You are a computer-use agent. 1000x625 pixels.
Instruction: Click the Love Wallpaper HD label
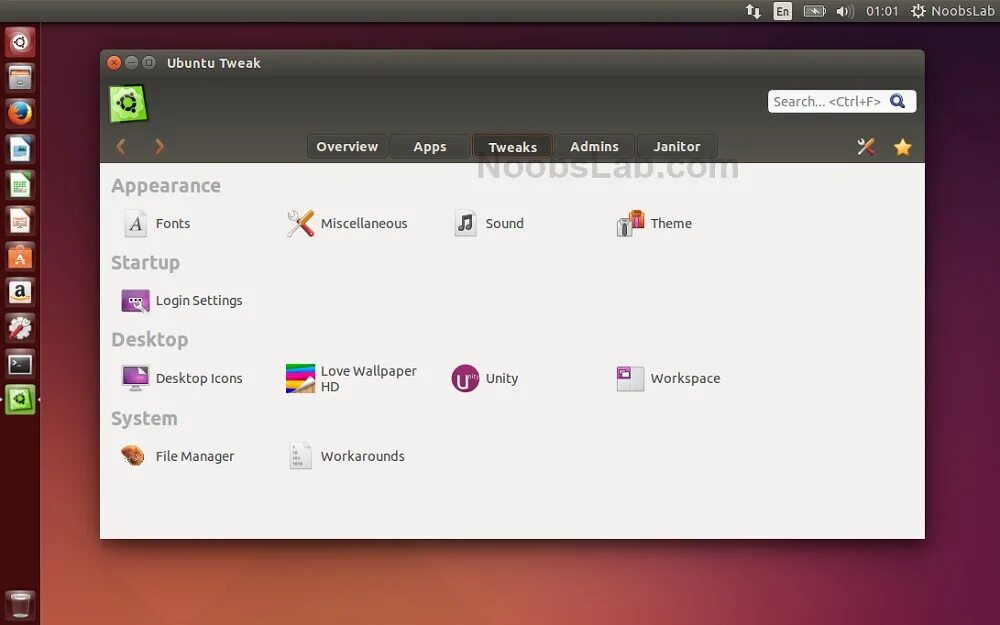click(x=369, y=379)
